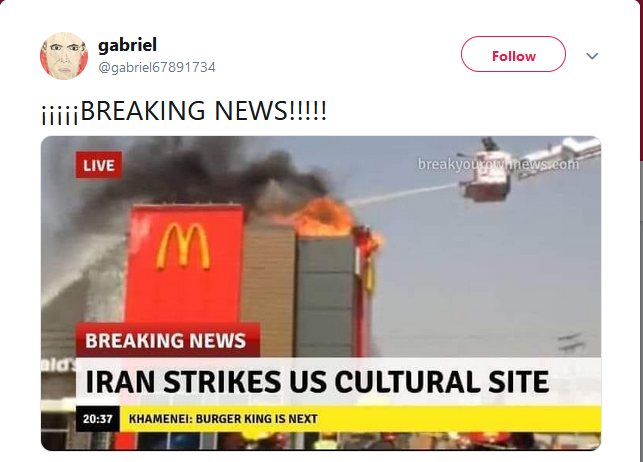The width and height of the screenshot is (643, 462).
Task: Click the yellow Khamenei ticker text
Action: pos(223,419)
